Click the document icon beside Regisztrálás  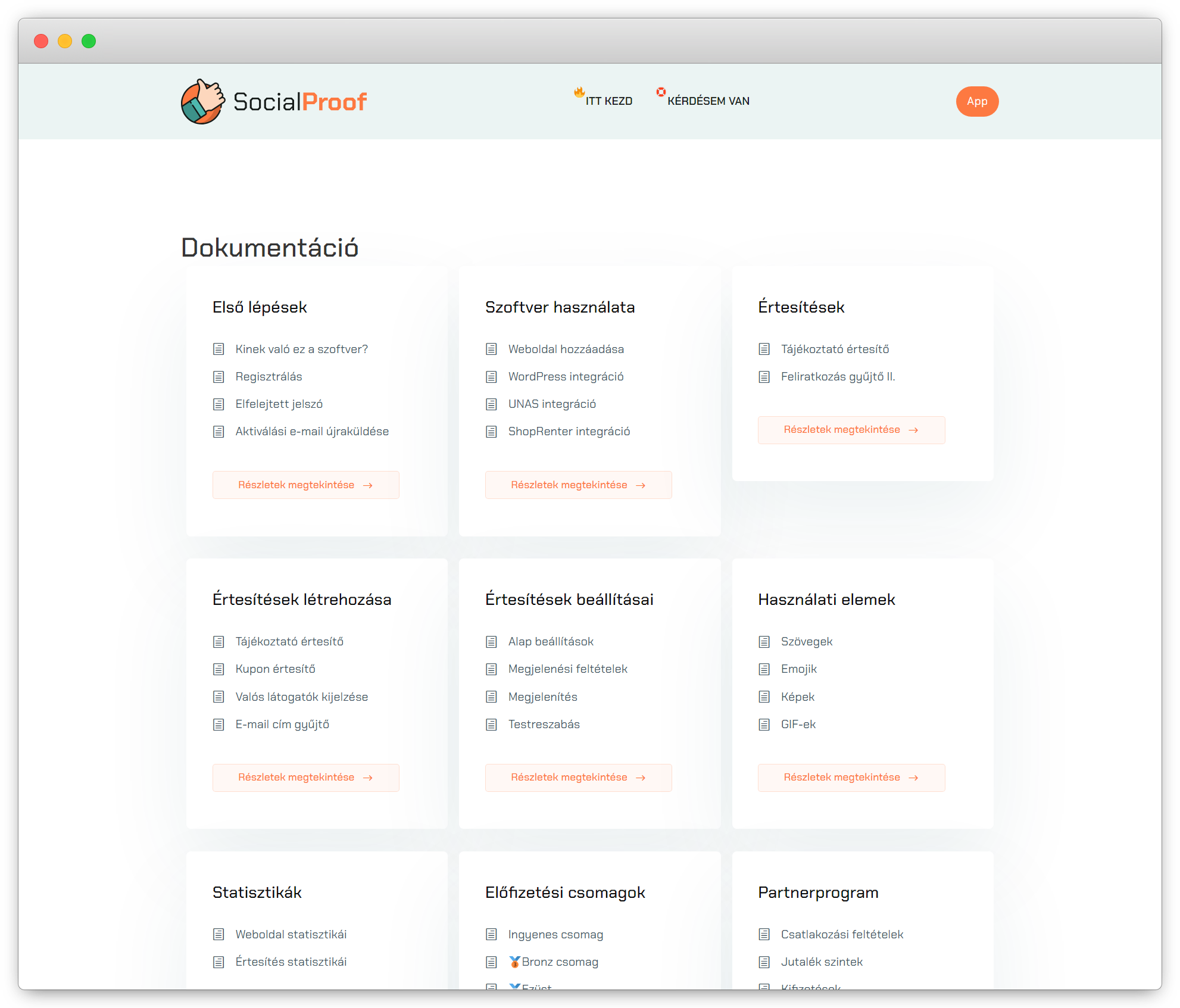click(x=218, y=376)
